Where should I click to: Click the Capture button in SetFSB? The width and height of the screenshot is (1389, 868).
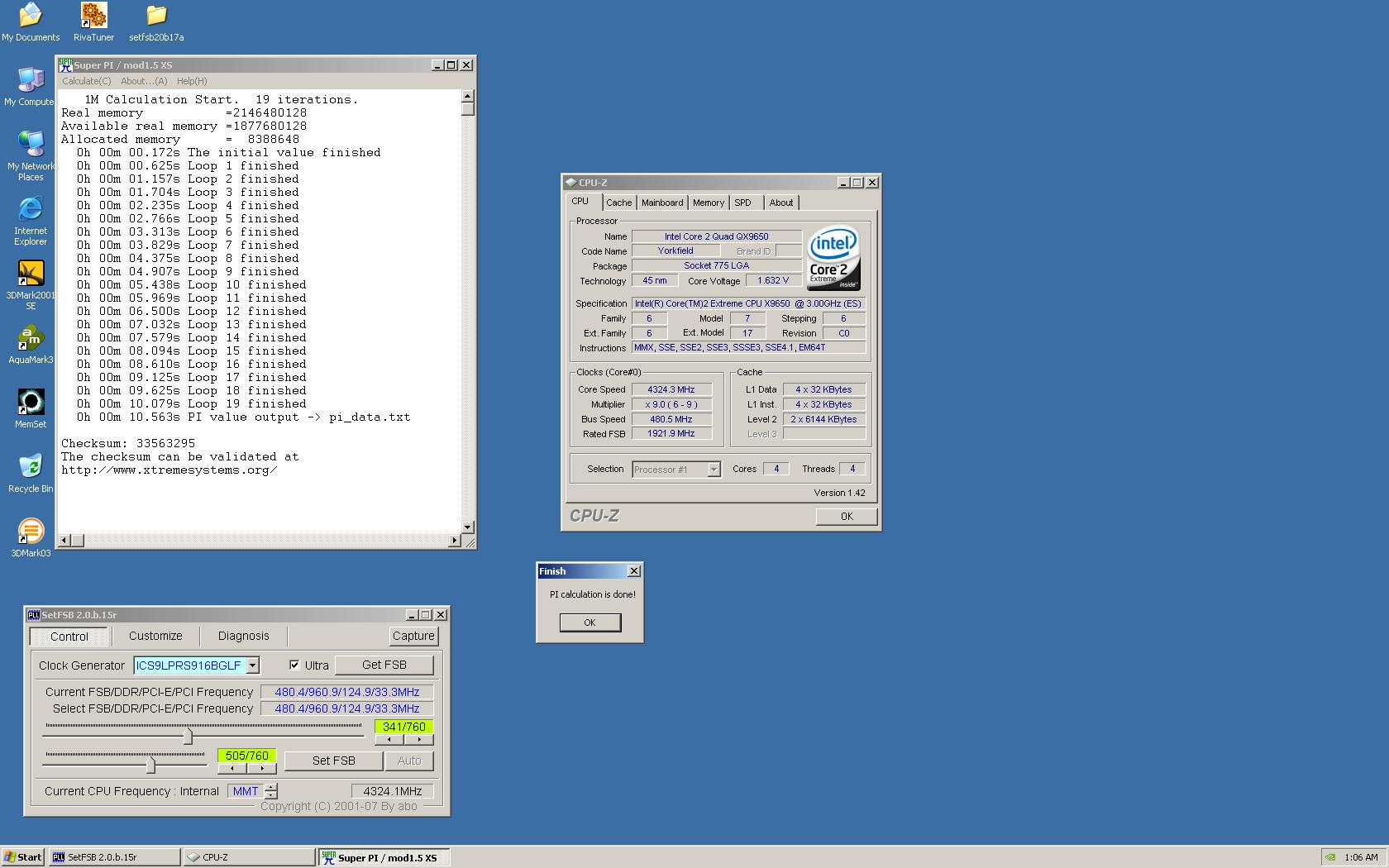[413, 636]
